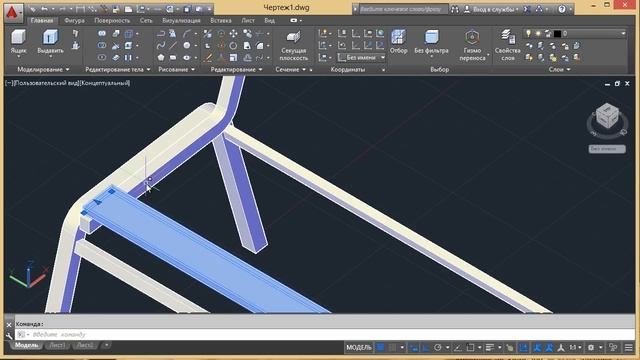Click the solid Union icon
Screen dimensions: 640x360
point(102,34)
